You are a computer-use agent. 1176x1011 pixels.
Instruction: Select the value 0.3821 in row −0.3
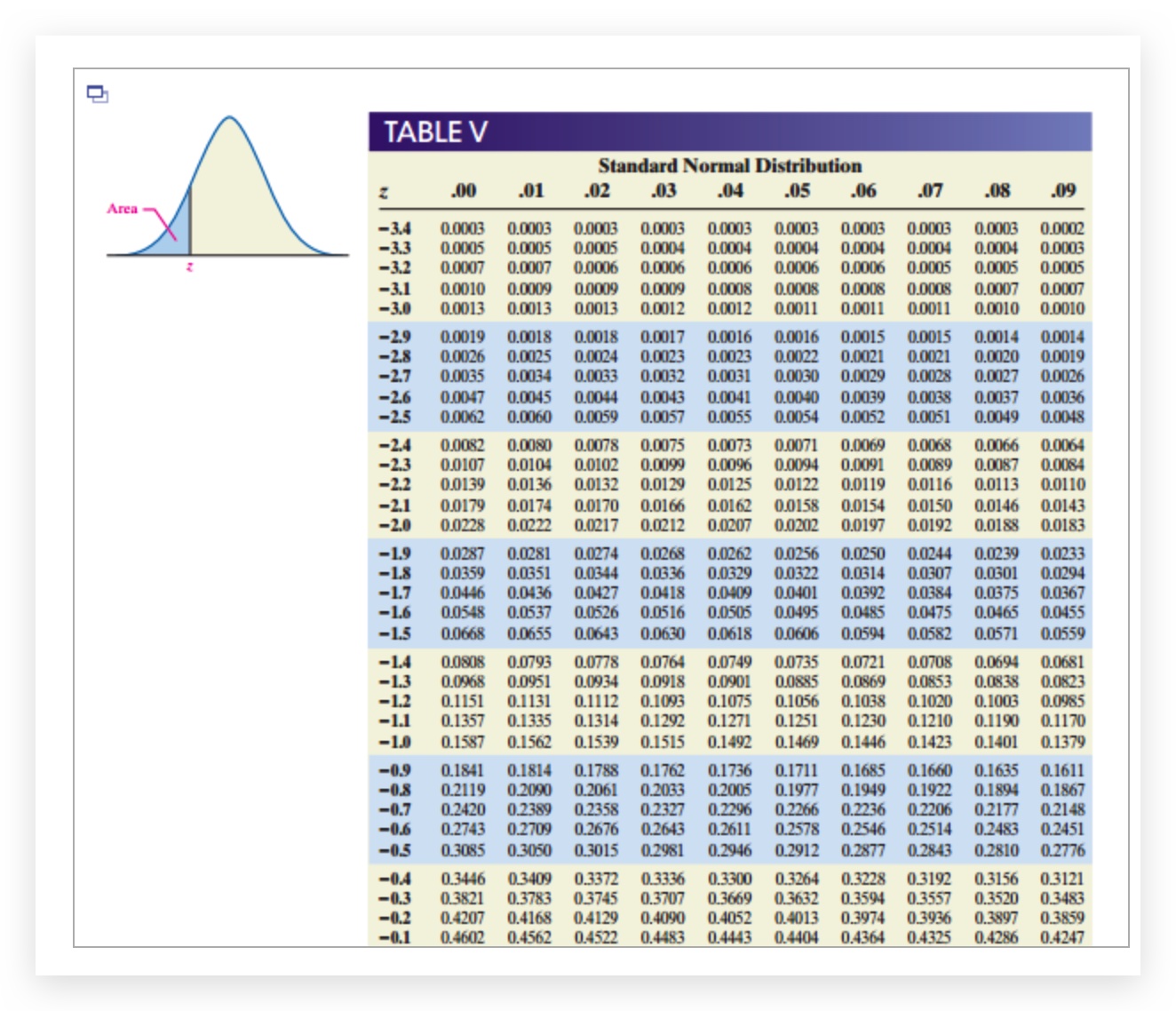coord(463,898)
